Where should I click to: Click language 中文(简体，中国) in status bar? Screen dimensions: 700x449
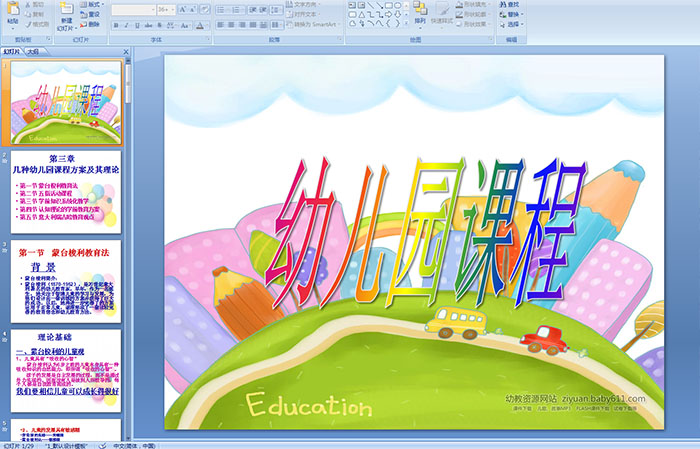(x=134, y=445)
